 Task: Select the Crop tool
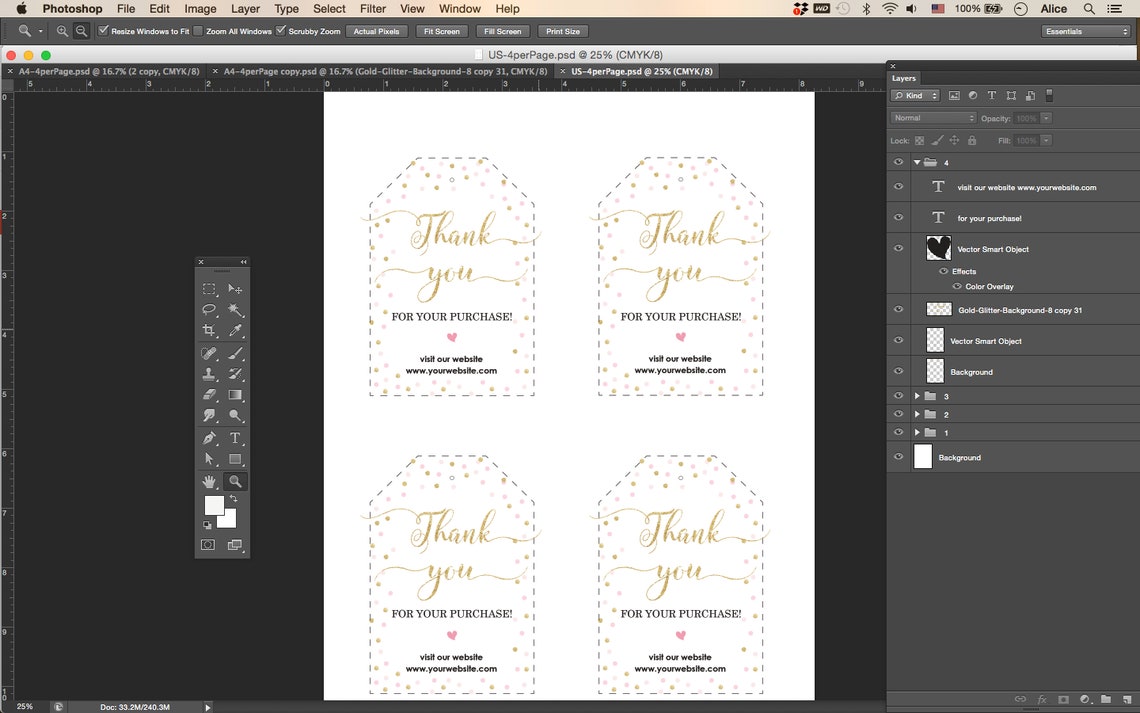tap(207, 330)
